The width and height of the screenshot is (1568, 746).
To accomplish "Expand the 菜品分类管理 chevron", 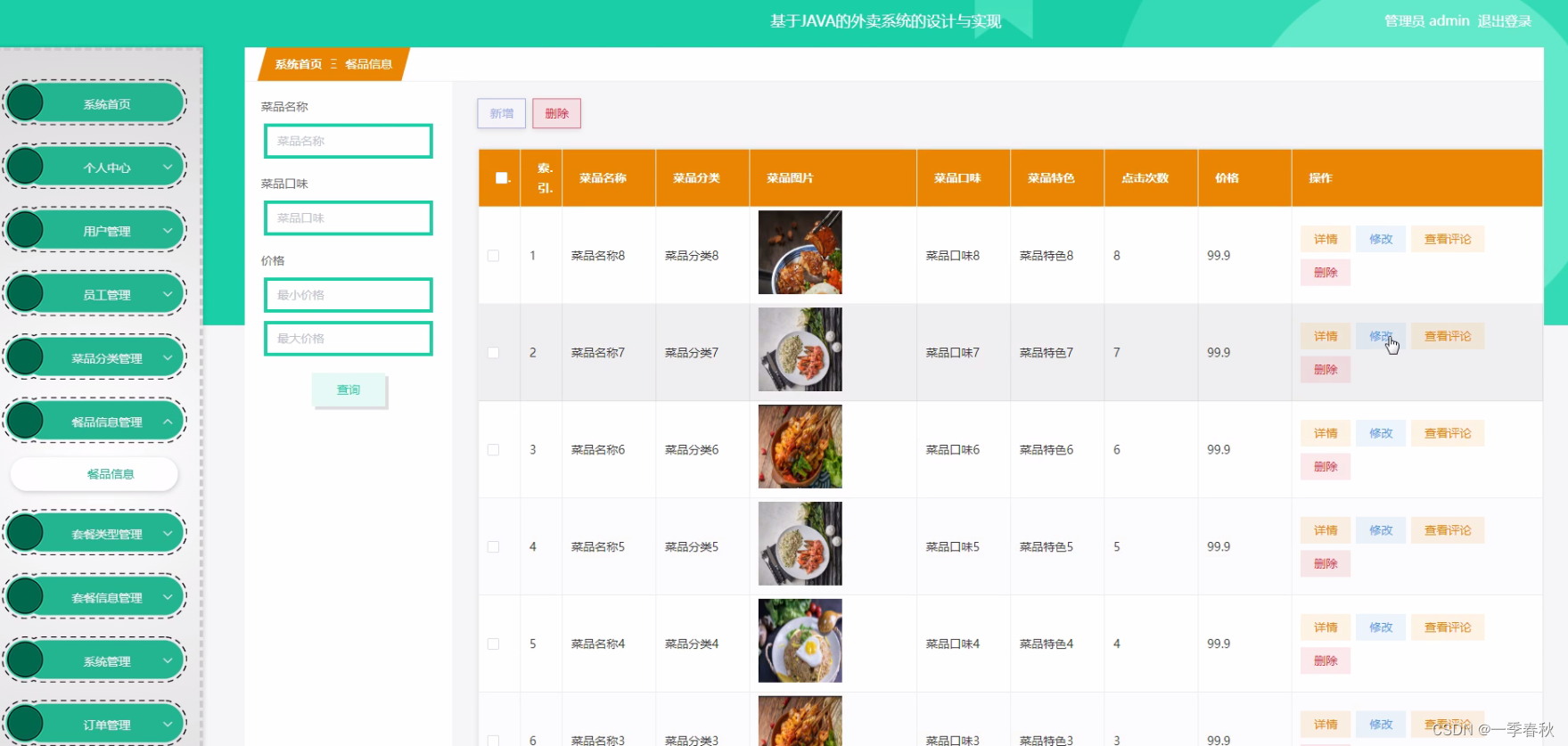I will [168, 357].
